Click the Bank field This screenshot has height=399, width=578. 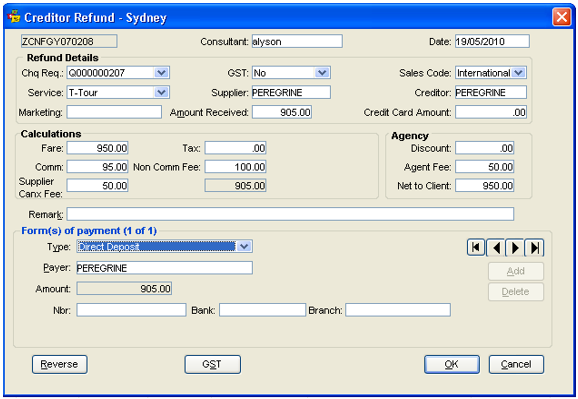tap(262, 310)
